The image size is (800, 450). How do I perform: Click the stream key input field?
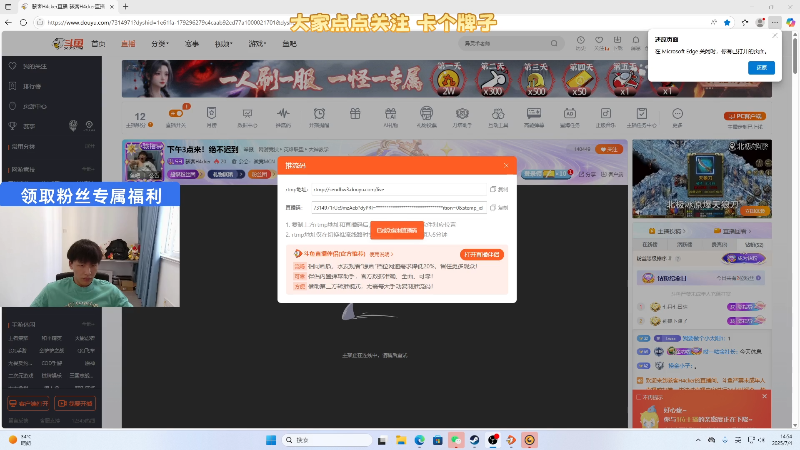pos(399,208)
